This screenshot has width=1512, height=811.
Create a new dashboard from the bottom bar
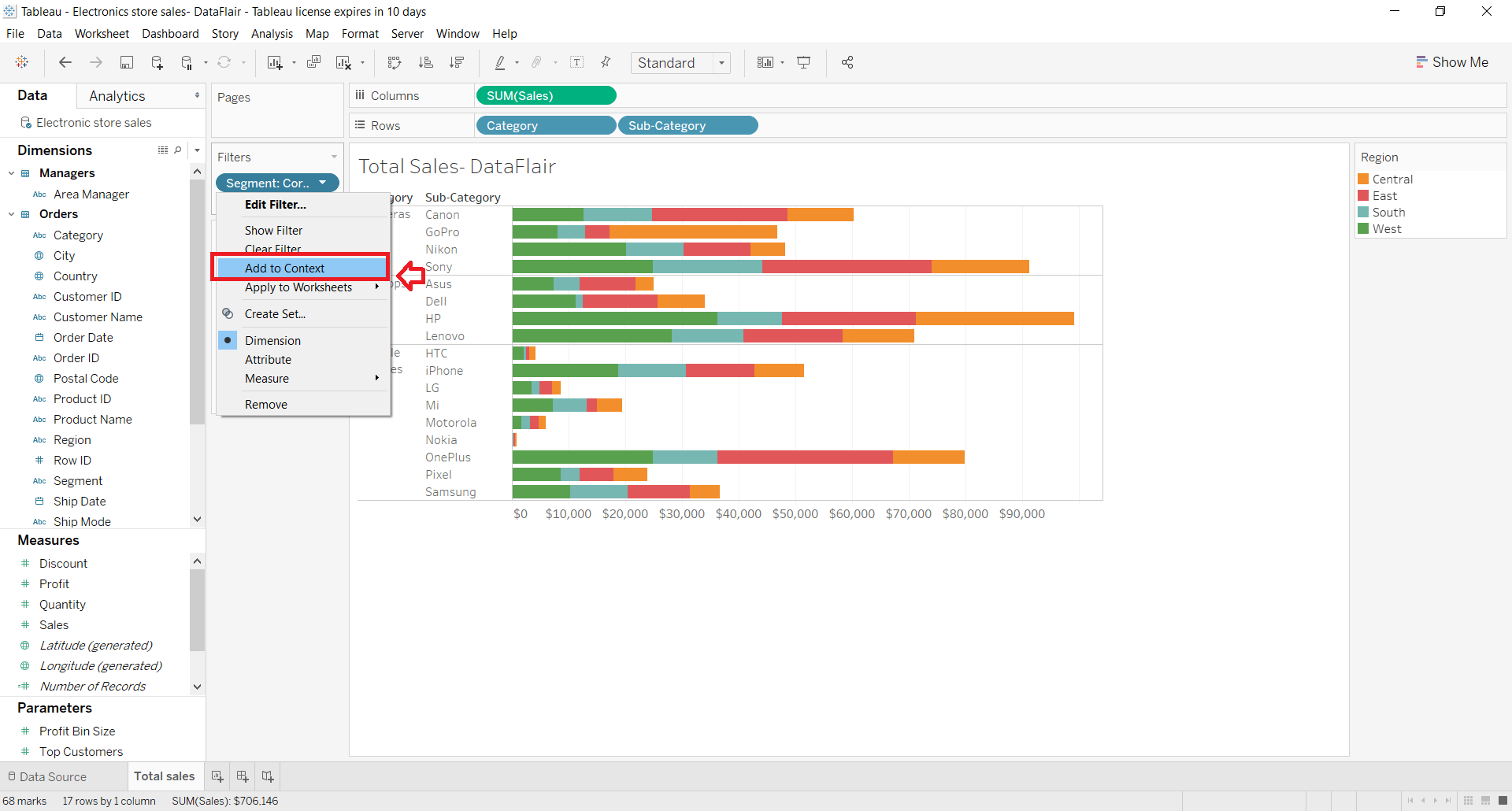(242, 776)
